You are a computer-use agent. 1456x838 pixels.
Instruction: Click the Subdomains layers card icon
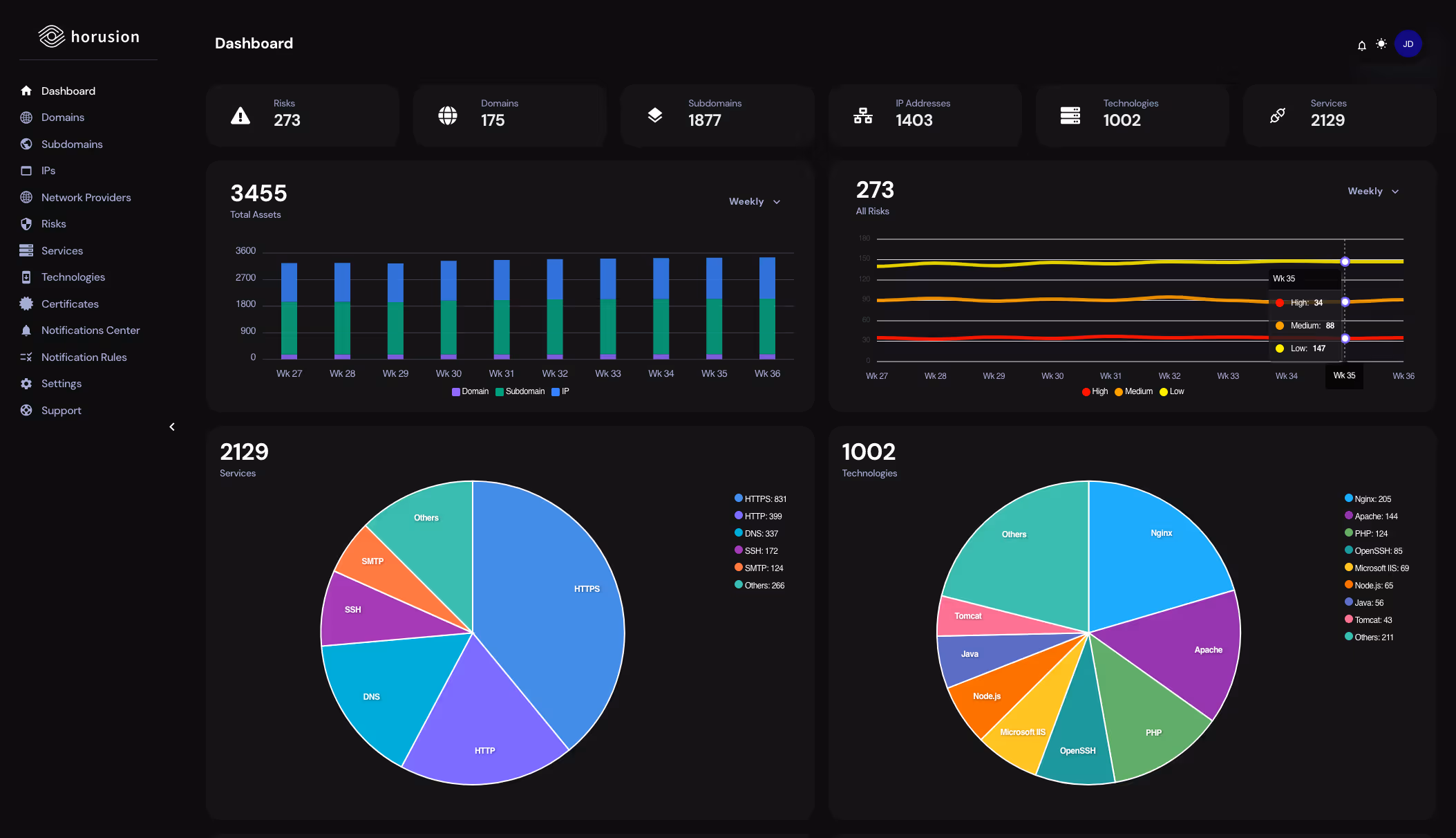[x=654, y=115]
